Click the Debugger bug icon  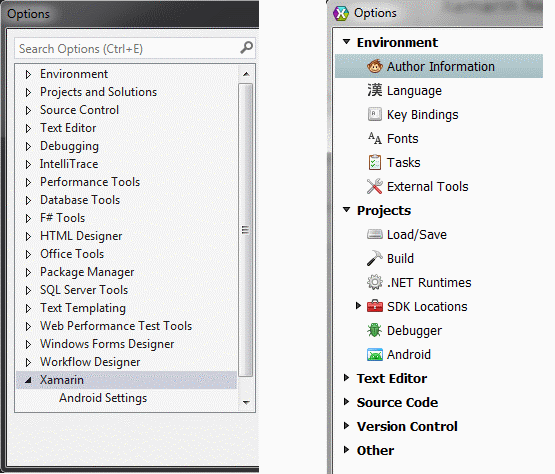(374, 330)
